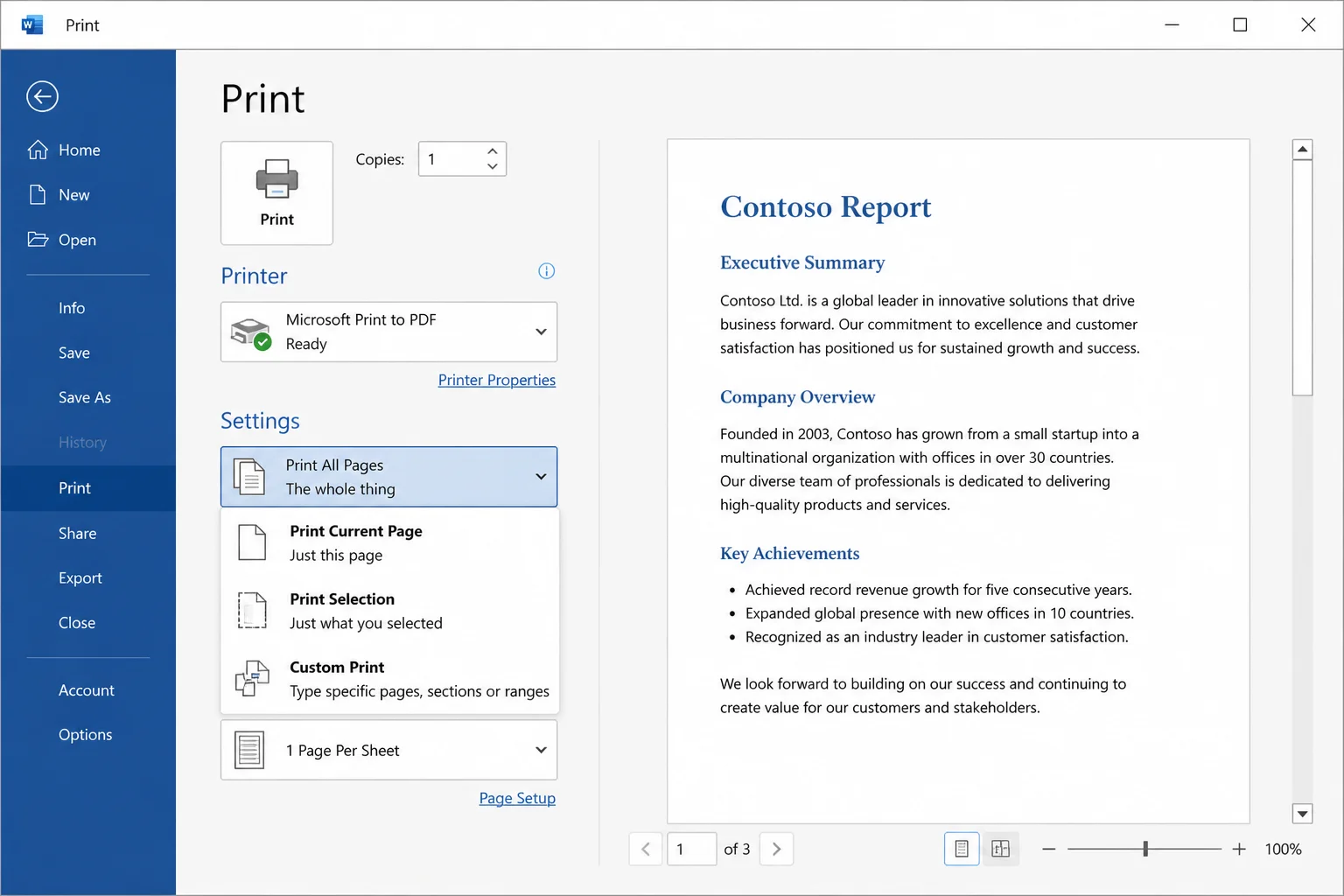Click the 100% zoom level text
Screen dimensions: 1344x896
coord(1283,849)
